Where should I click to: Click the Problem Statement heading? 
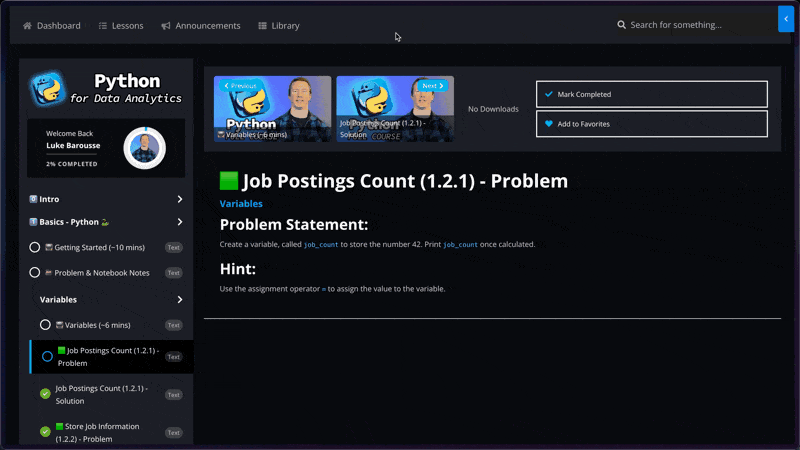(294, 224)
